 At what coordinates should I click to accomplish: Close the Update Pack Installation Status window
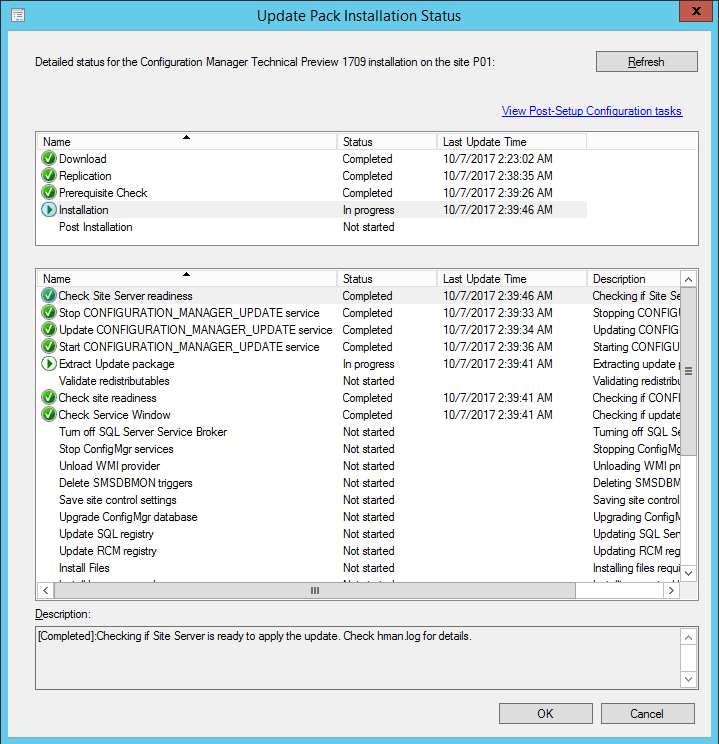(x=696, y=11)
